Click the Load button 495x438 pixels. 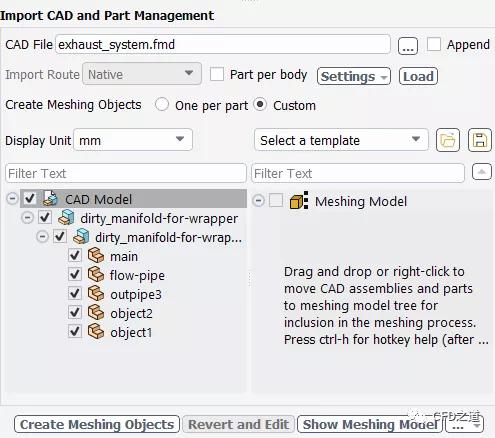click(418, 76)
